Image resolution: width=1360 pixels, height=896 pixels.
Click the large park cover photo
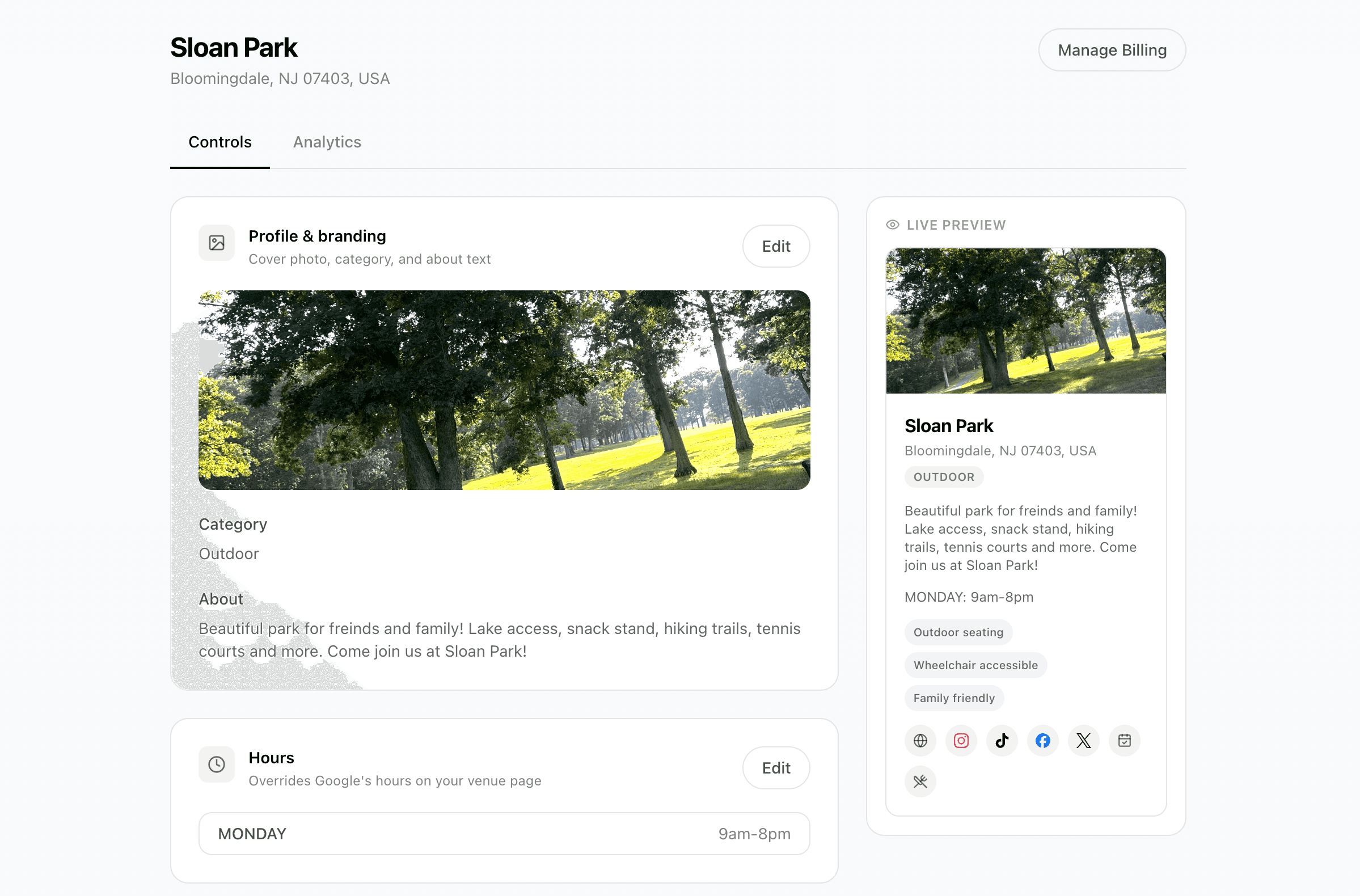tap(504, 390)
